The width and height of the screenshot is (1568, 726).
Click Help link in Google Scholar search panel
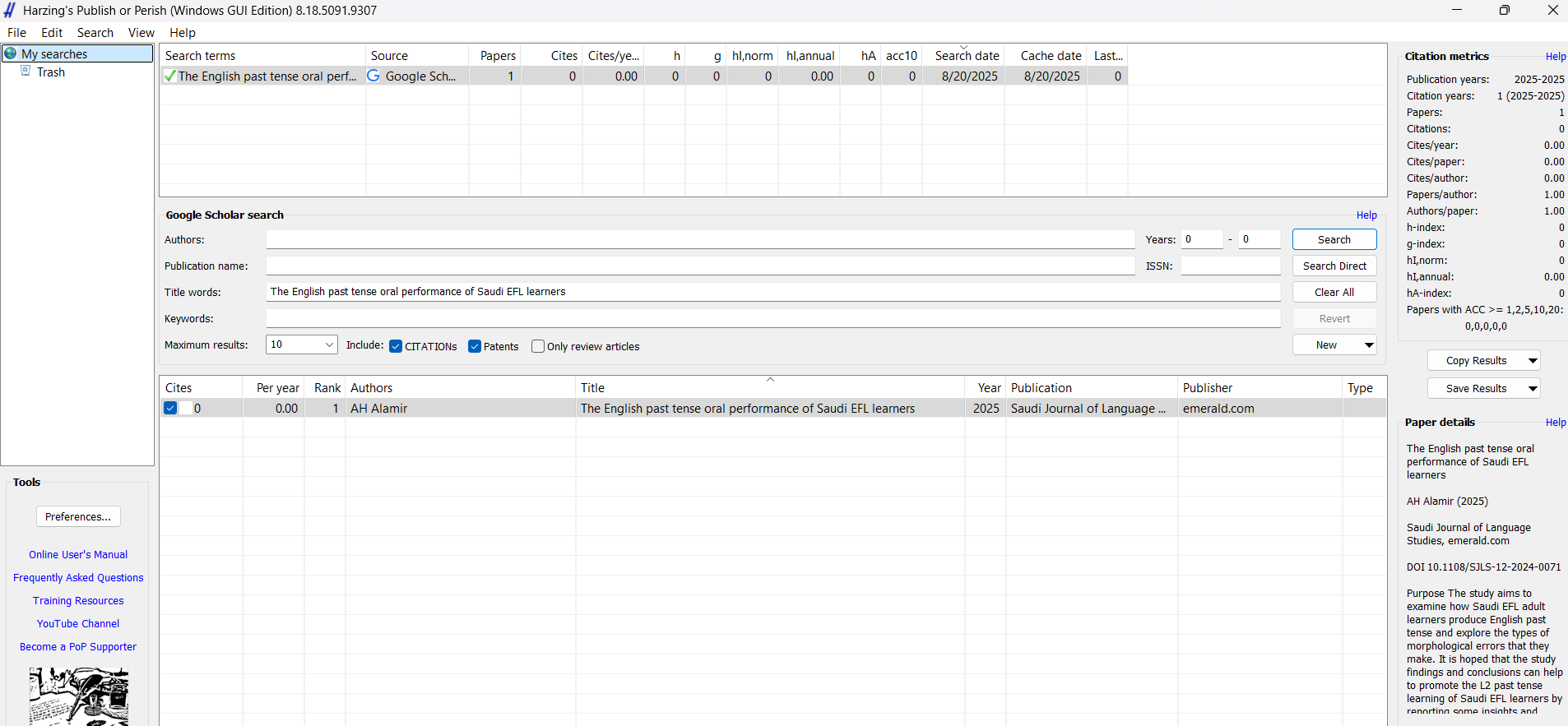click(x=1366, y=215)
